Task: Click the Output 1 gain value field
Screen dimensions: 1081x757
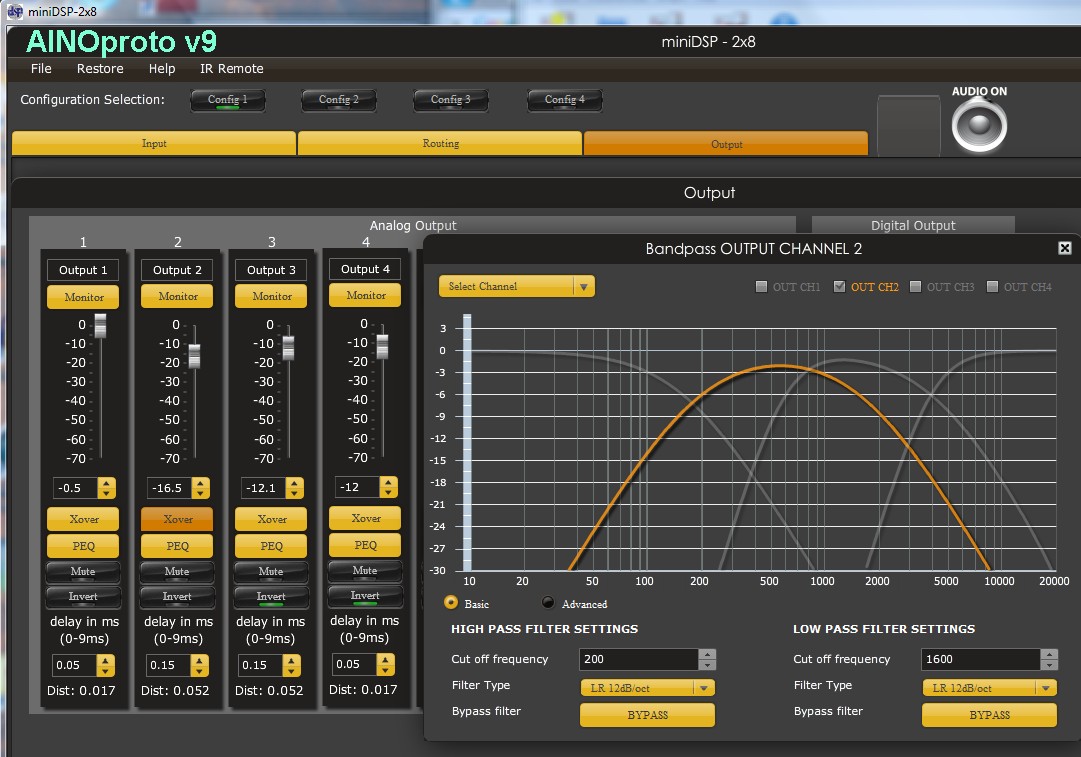Action: tap(75, 487)
